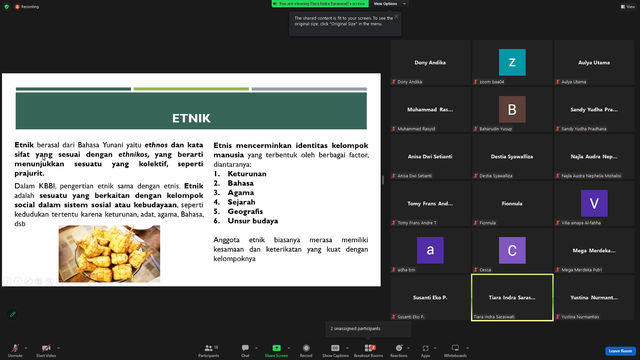640x360 pixels.
Task: Click the purple V avatar of Vilia
Action: (x=594, y=203)
